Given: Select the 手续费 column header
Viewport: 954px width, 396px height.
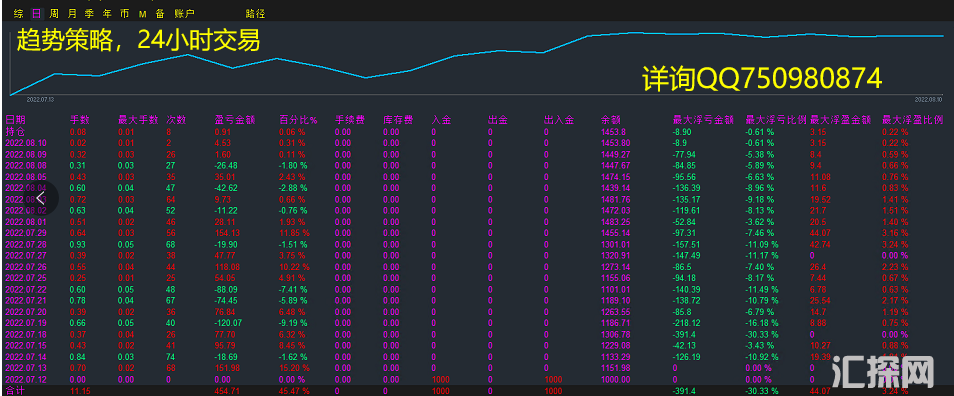Looking at the screenshot, I should point(350,120).
